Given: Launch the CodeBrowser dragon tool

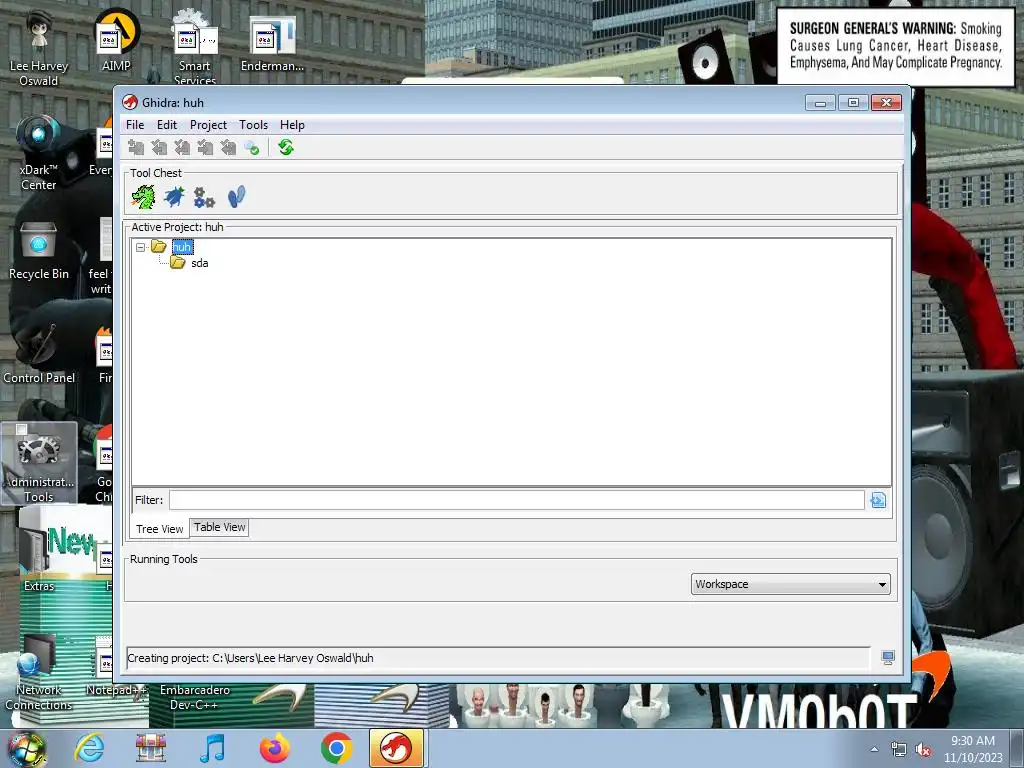Looking at the screenshot, I should click(x=143, y=197).
